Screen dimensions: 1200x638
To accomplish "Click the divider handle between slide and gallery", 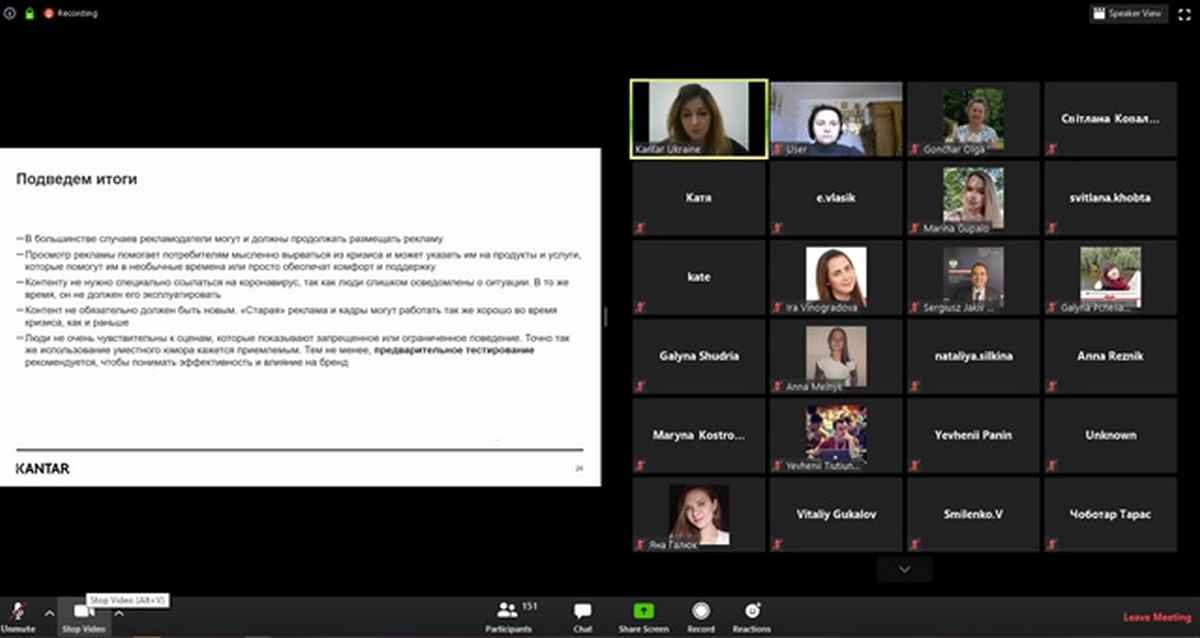I will [606, 317].
